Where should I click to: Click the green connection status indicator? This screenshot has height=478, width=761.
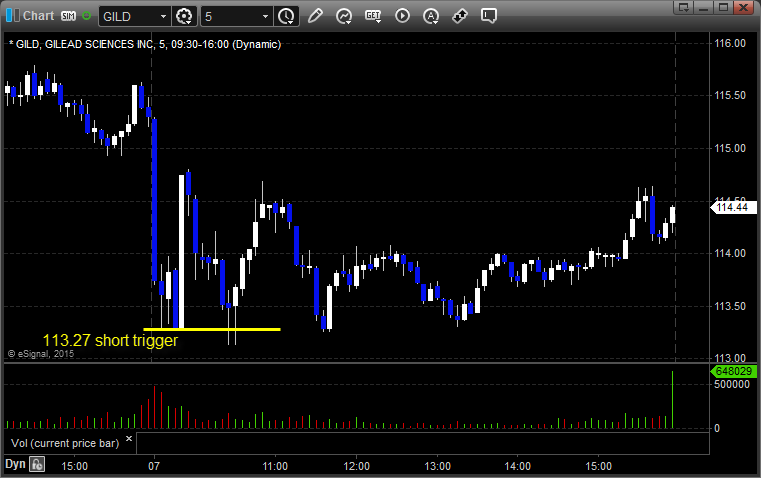pos(87,16)
